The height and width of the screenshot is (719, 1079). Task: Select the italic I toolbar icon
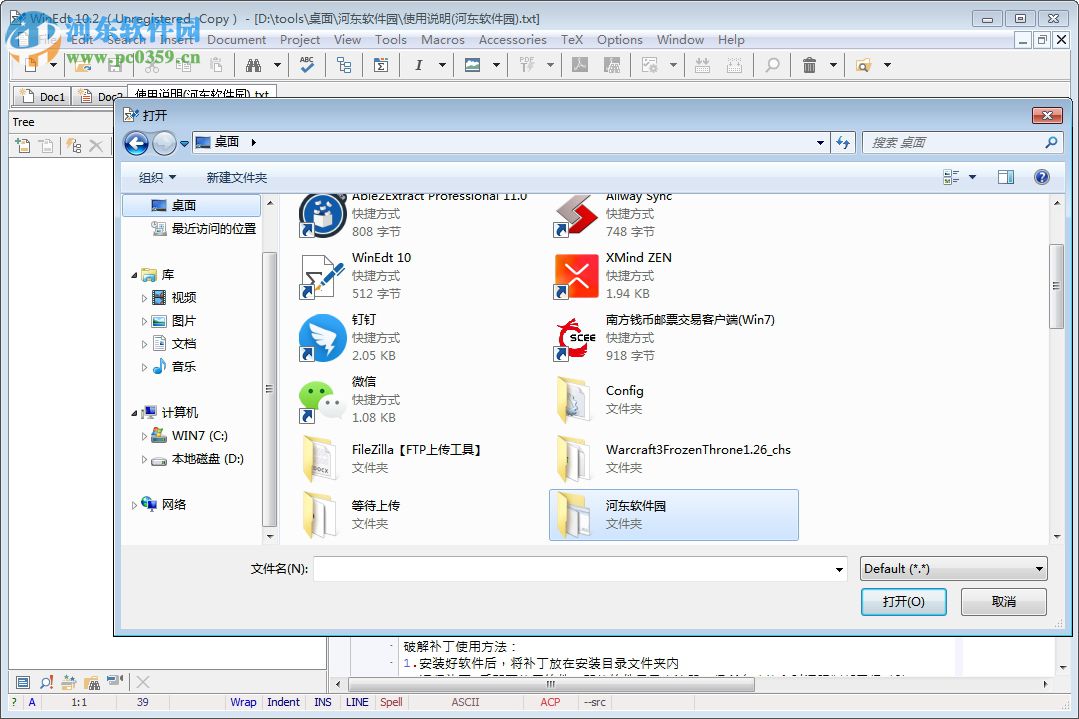(x=418, y=65)
